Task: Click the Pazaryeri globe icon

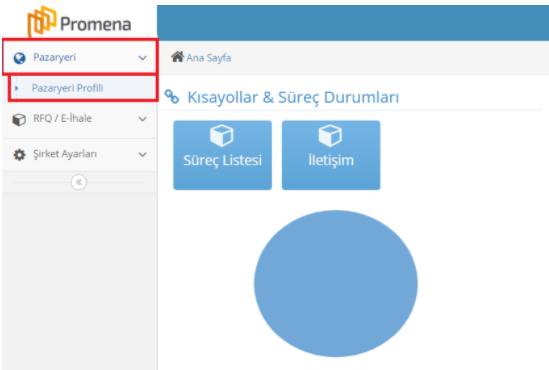Action: click(20, 58)
